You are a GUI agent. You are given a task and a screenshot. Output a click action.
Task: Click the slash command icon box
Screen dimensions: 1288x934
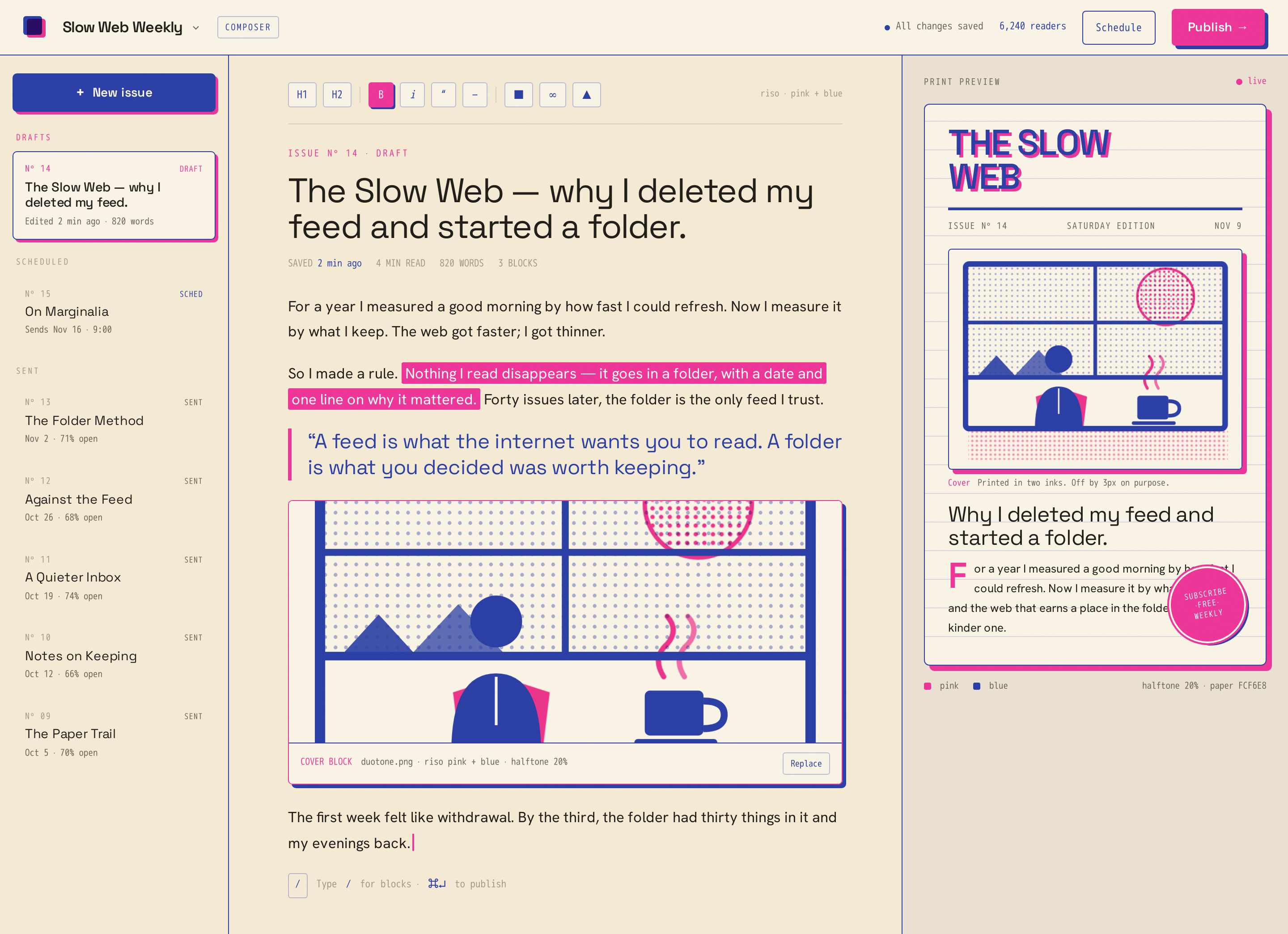point(297,885)
